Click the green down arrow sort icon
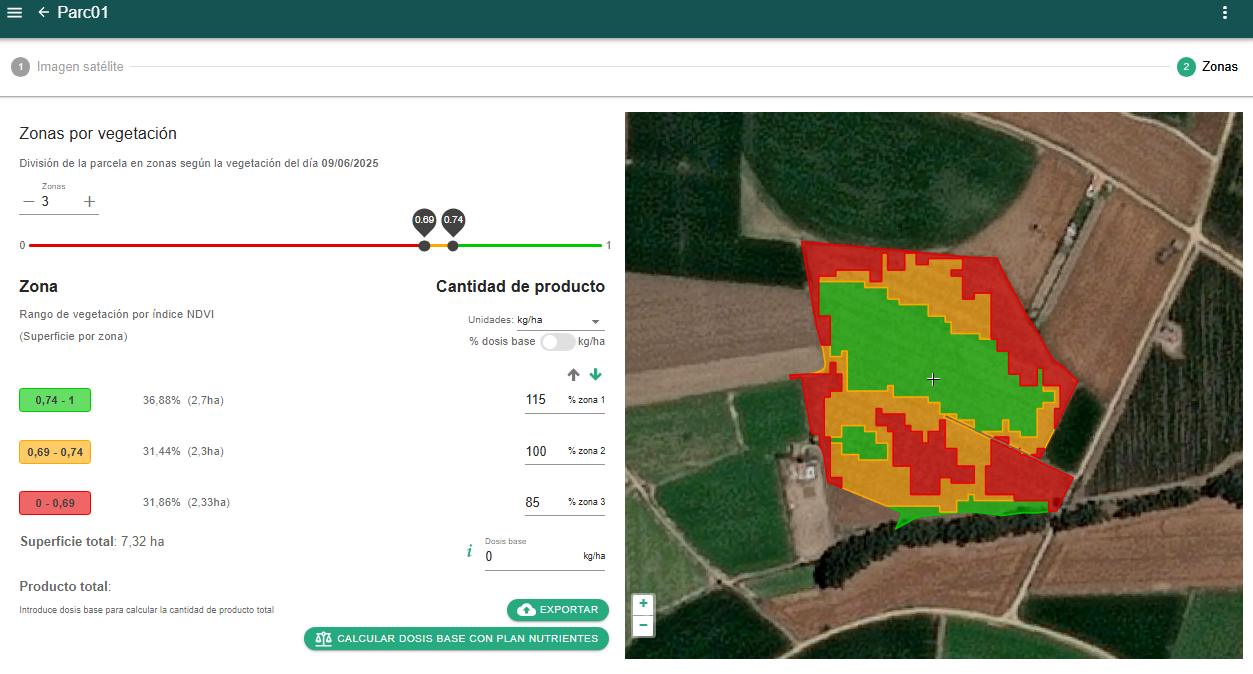This screenshot has width=1253, height=674. click(x=596, y=375)
